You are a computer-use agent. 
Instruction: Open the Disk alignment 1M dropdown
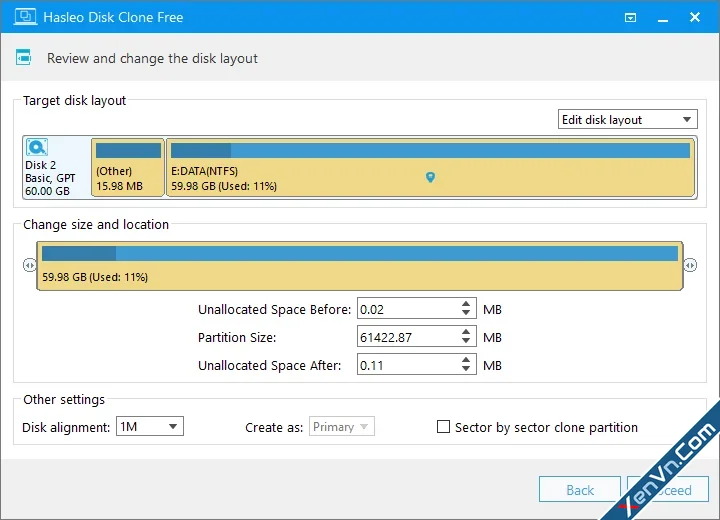point(150,426)
